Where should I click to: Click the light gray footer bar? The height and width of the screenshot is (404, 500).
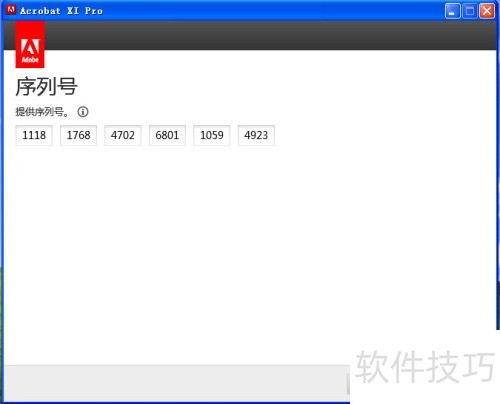click(175, 383)
